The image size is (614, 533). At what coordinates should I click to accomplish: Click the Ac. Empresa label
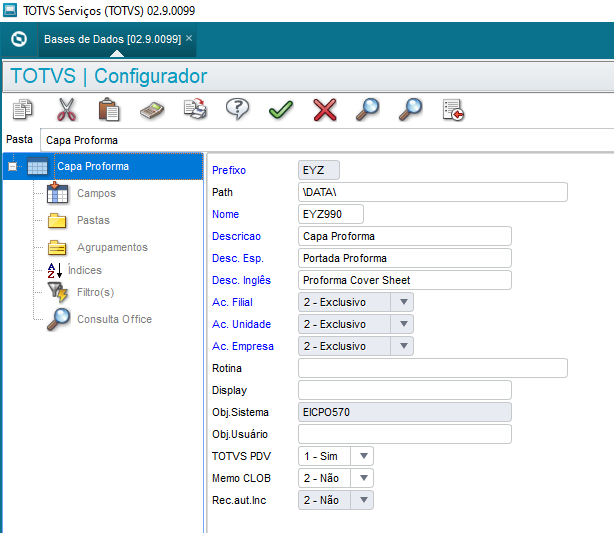[243, 346]
